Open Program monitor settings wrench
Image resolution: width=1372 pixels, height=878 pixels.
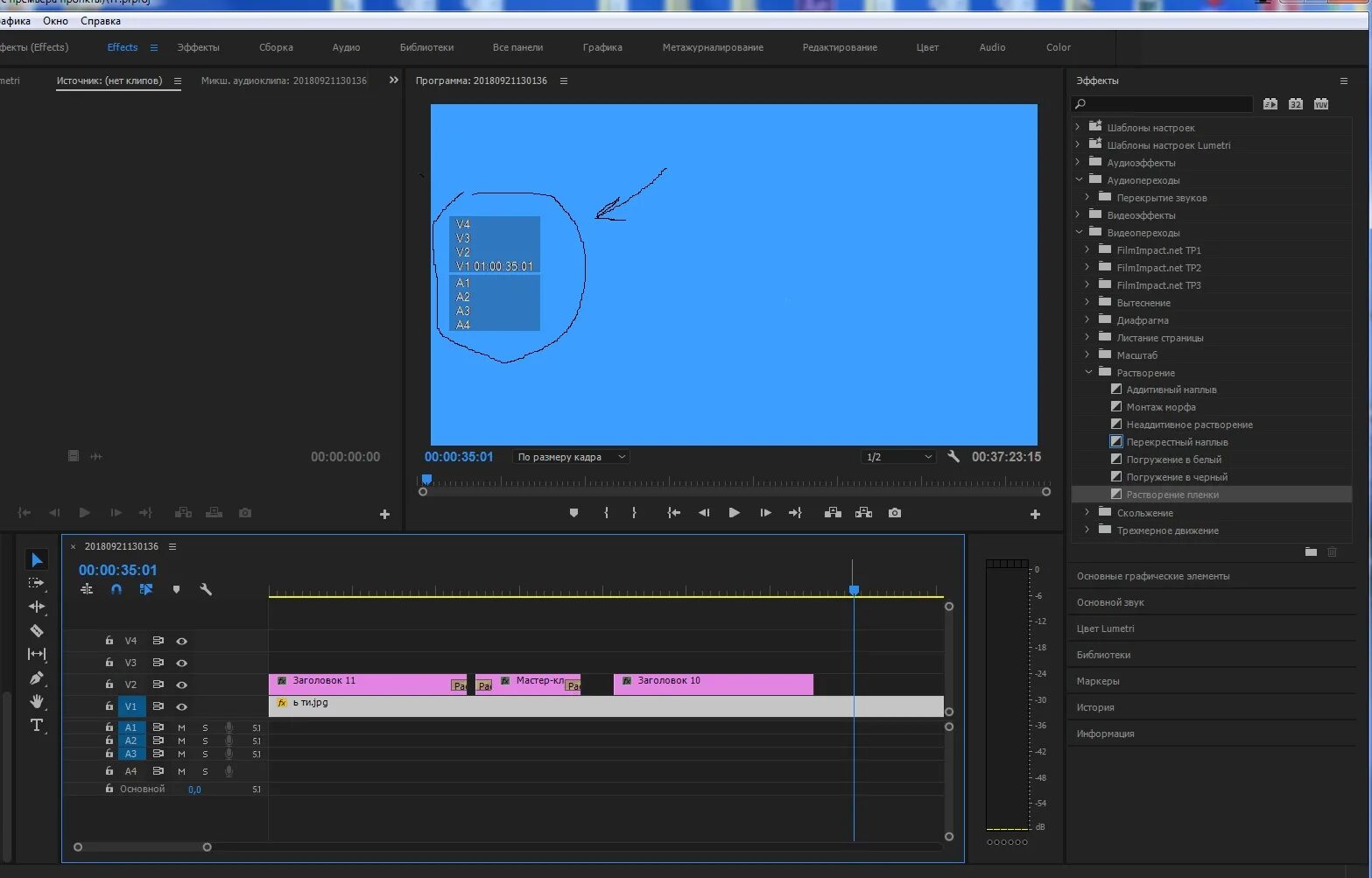953,457
